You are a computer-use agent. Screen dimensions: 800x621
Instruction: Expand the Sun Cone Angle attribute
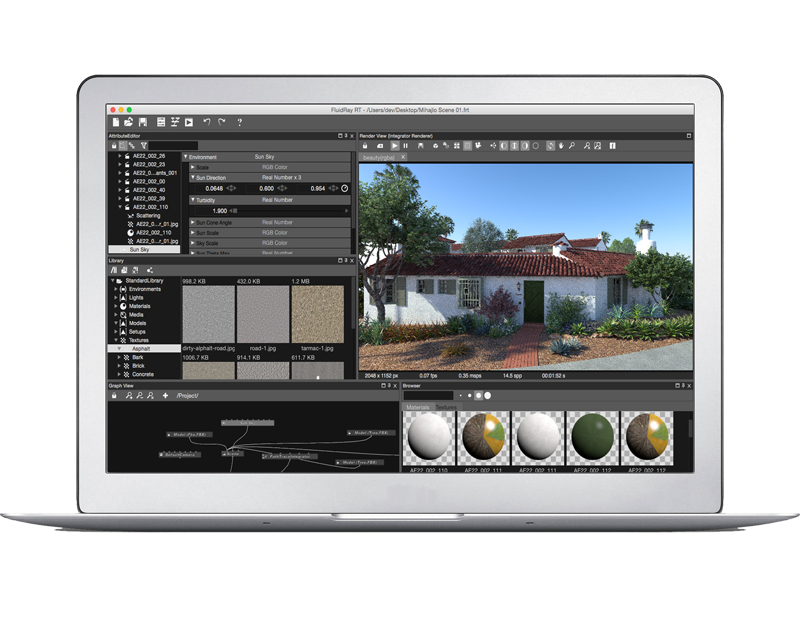click(x=193, y=222)
